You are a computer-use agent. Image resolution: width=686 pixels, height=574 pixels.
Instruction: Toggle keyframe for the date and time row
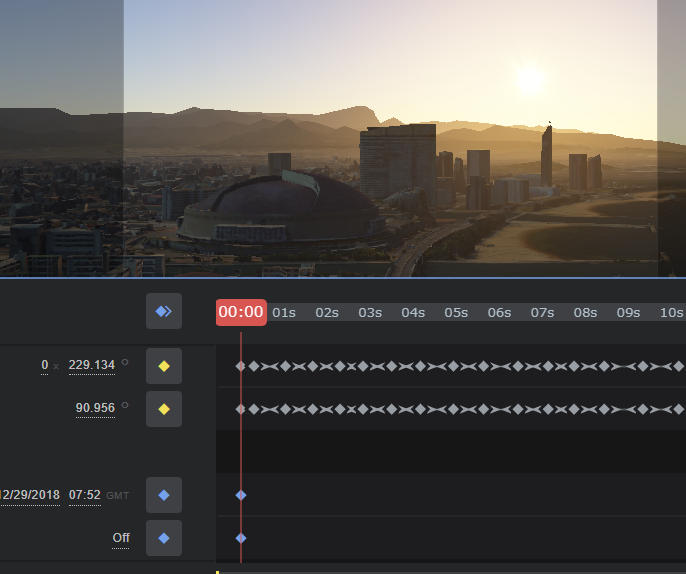point(164,495)
